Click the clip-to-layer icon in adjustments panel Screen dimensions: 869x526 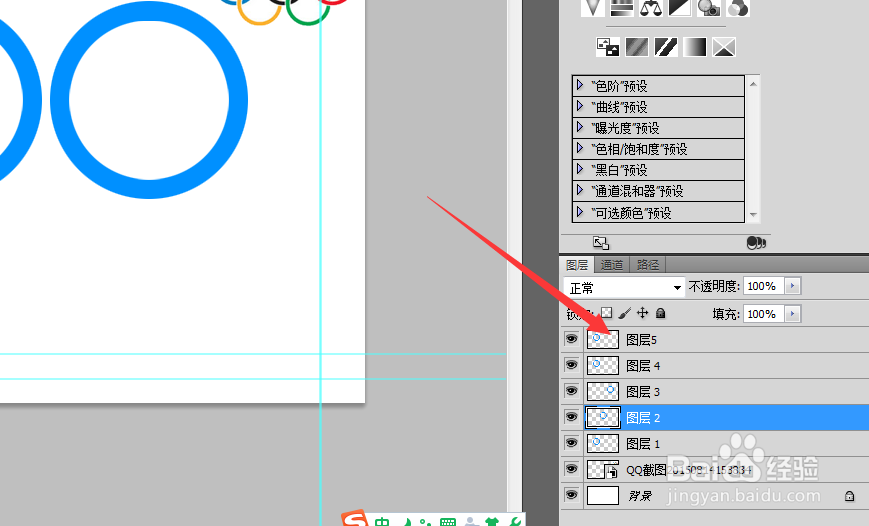[756, 243]
